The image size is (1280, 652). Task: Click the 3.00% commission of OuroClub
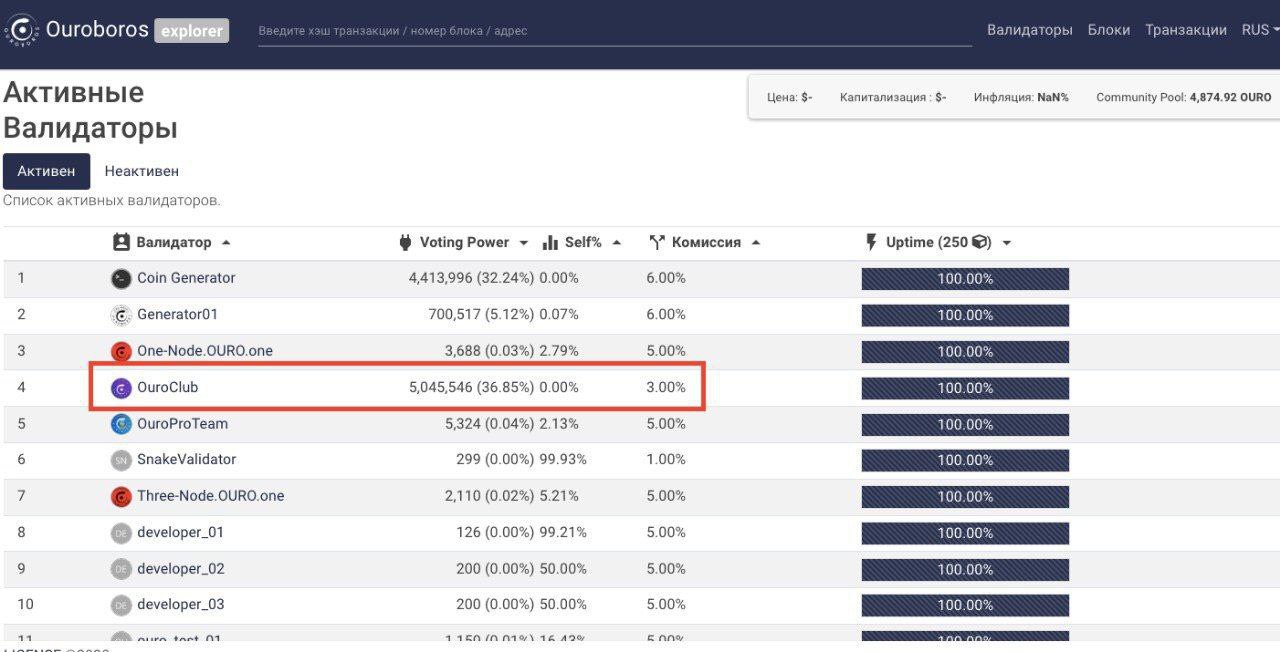click(x=666, y=387)
